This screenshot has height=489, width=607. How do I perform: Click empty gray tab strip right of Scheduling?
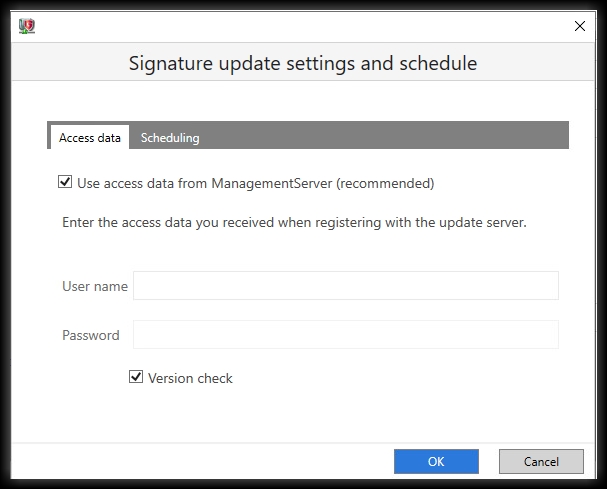click(387, 135)
